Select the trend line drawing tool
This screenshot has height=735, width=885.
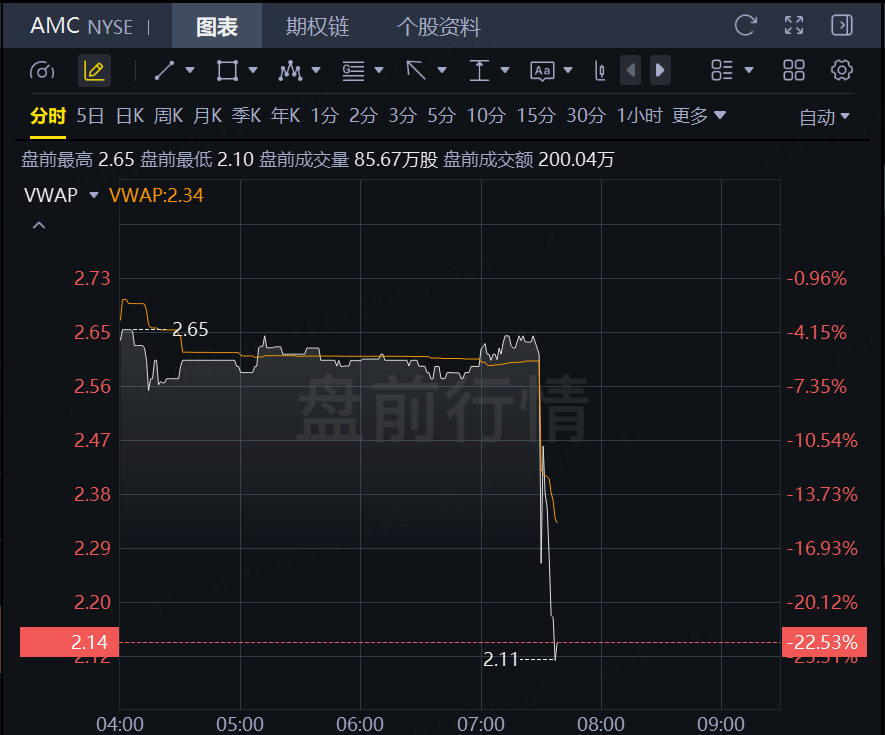point(164,71)
